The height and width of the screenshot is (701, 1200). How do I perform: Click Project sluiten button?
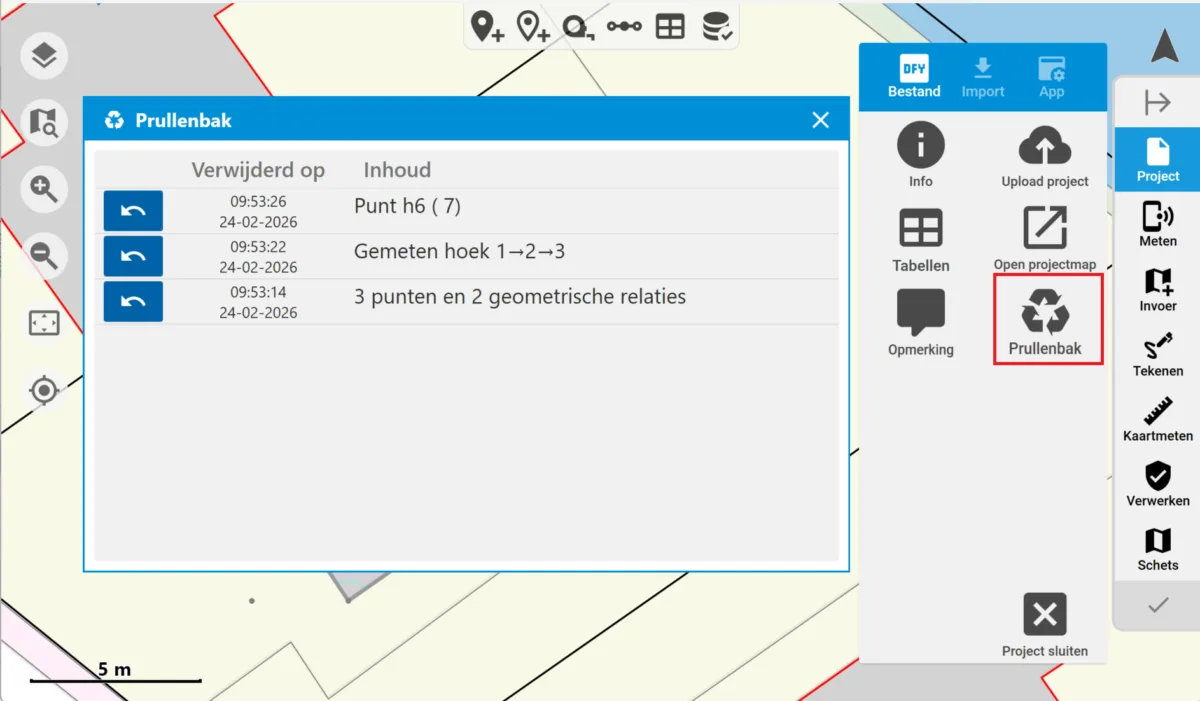coord(1045,624)
